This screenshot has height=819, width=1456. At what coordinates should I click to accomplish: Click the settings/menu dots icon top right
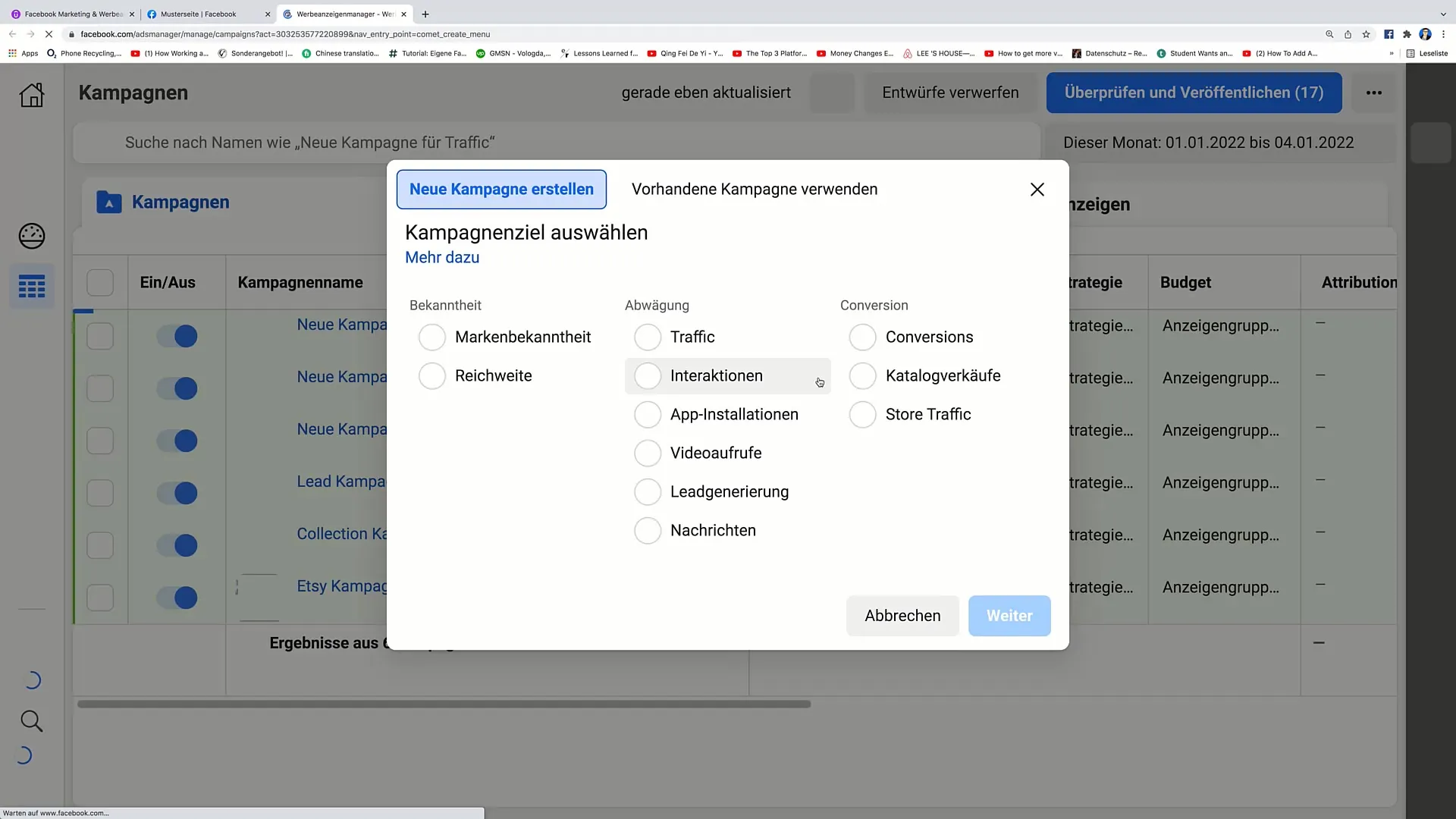pyautogui.click(x=1374, y=92)
